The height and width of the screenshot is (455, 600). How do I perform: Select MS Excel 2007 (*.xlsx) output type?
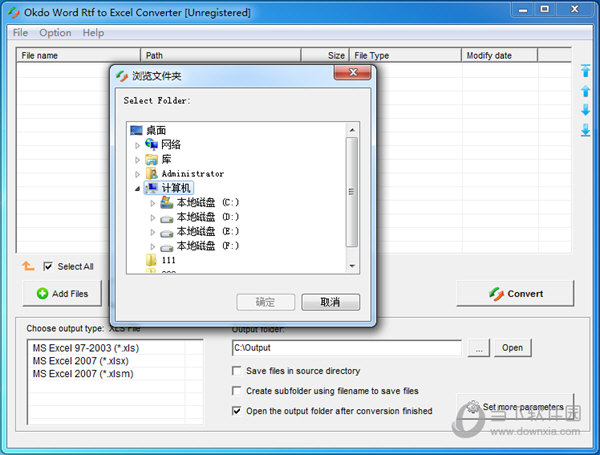[x=81, y=361]
